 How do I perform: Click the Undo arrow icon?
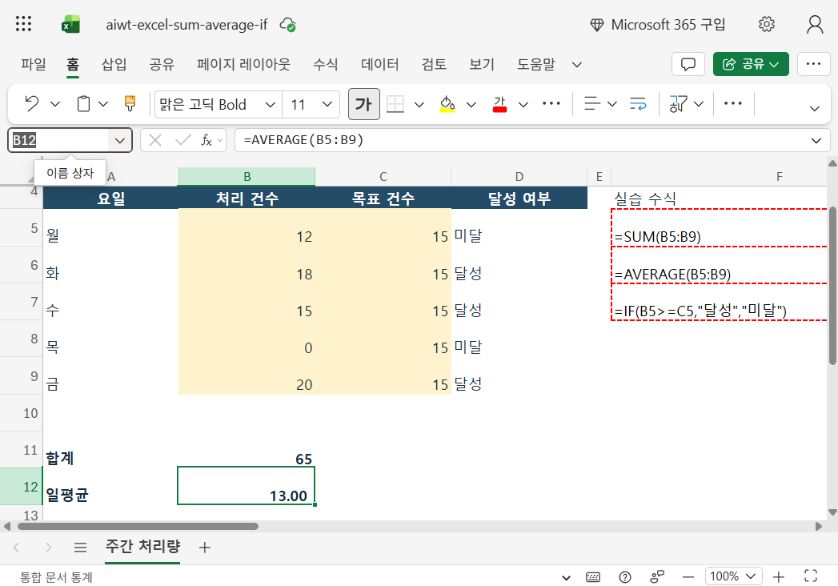point(32,103)
